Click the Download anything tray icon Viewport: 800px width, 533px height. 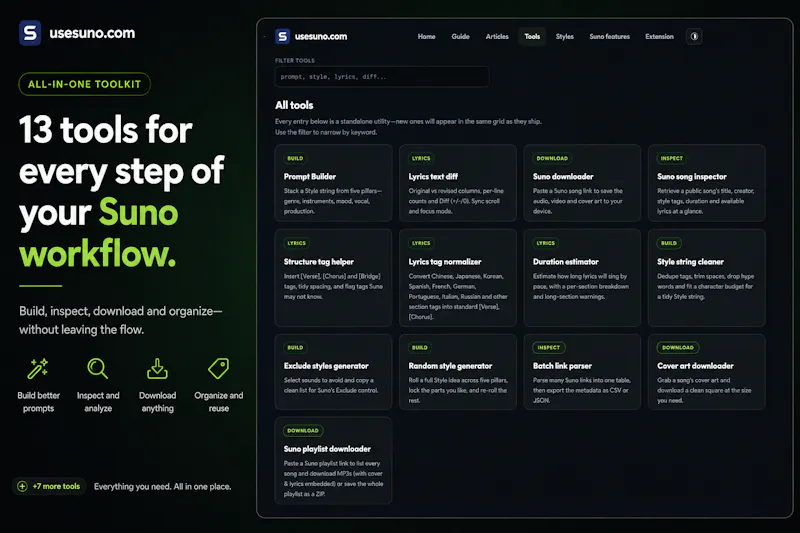pos(157,368)
